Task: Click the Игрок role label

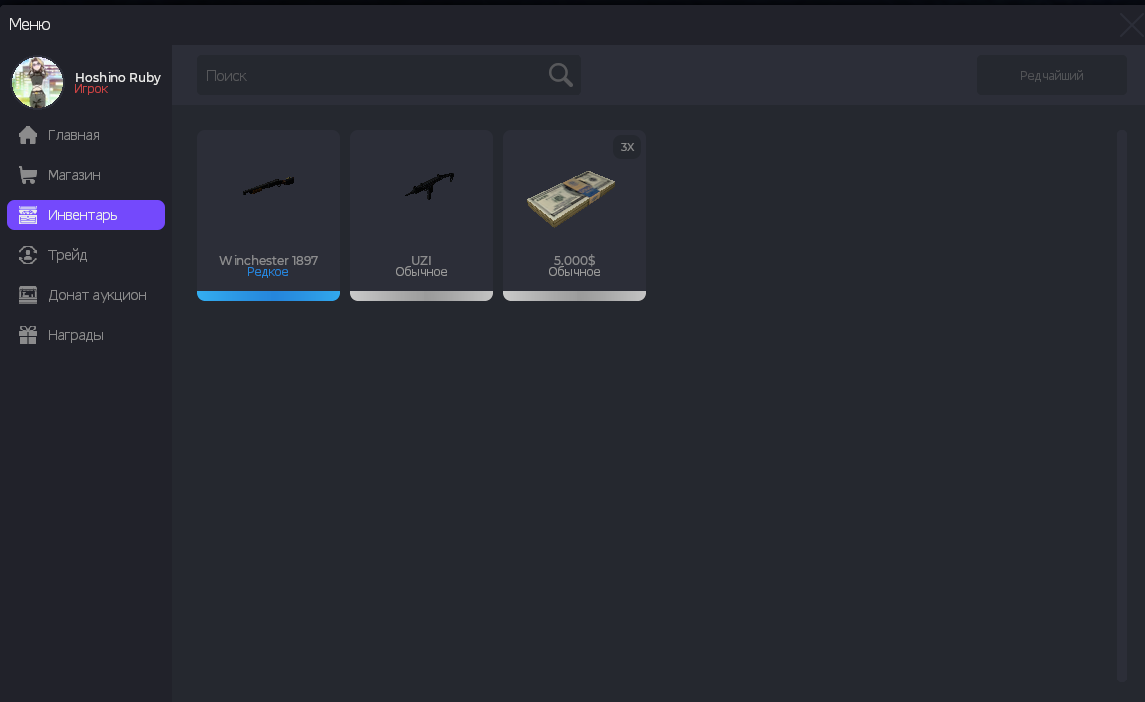Action: point(91,89)
